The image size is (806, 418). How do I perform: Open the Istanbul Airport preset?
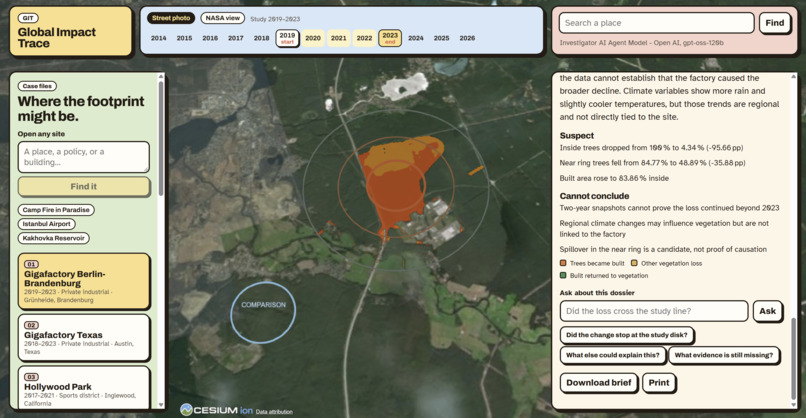(47, 224)
